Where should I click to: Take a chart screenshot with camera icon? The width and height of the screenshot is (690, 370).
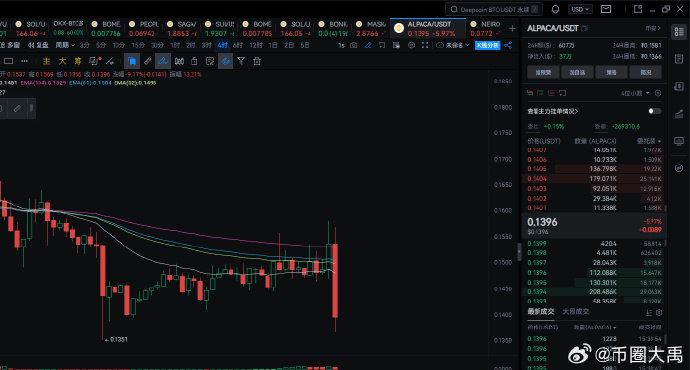[354, 45]
